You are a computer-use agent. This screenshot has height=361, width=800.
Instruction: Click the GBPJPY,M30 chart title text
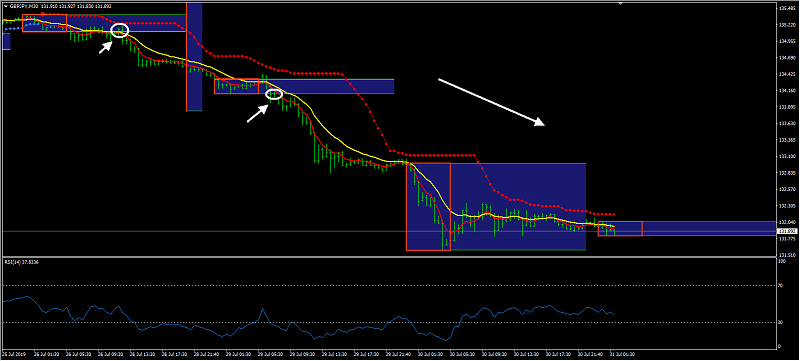click(x=24, y=6)
